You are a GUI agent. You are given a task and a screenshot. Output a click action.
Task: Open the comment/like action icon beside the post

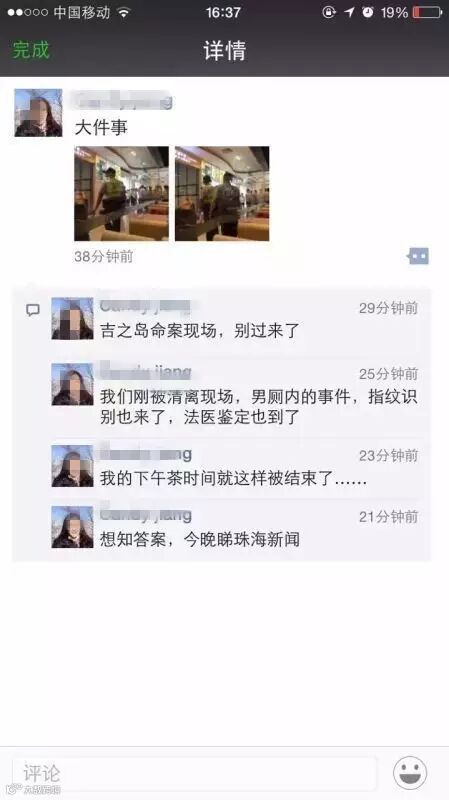418,256
